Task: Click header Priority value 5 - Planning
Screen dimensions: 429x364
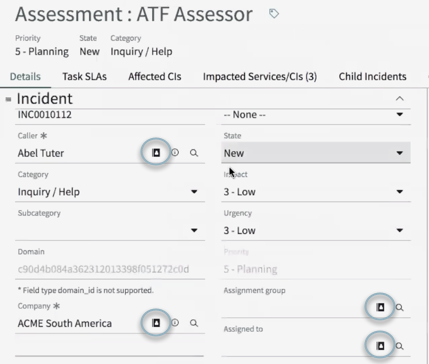Action: tap(42, 52)
